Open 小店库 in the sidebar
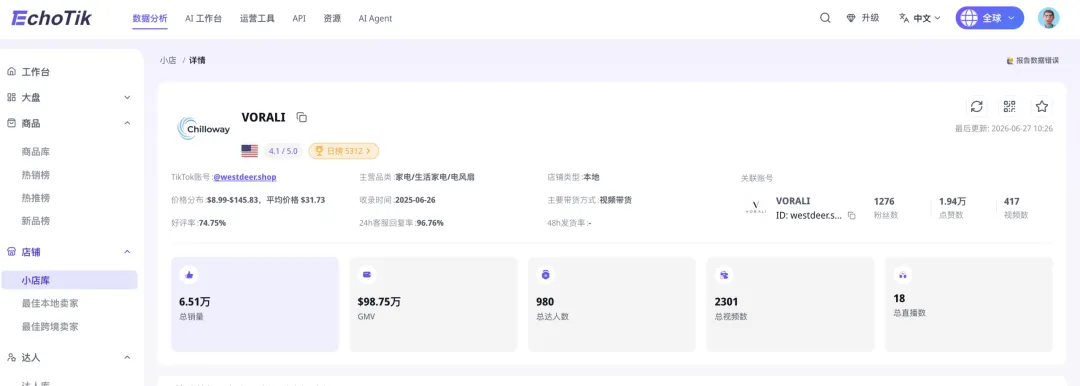1080x386 pixels. tap(69, 281)
